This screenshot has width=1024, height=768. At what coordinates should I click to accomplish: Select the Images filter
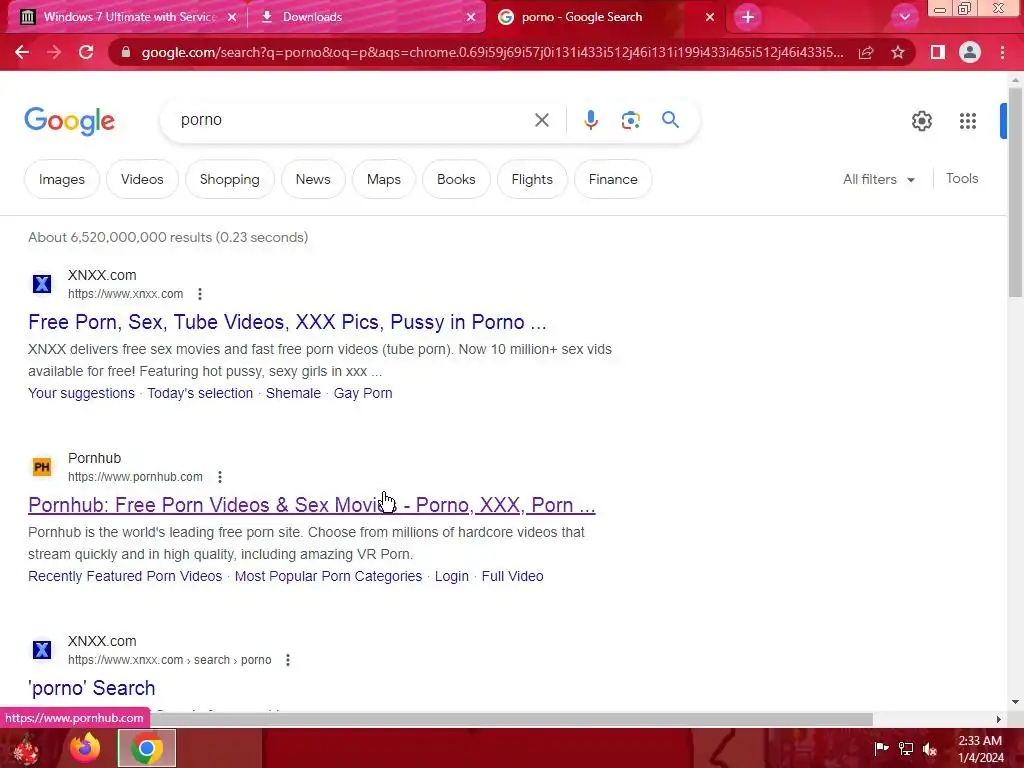click(61, 179)
